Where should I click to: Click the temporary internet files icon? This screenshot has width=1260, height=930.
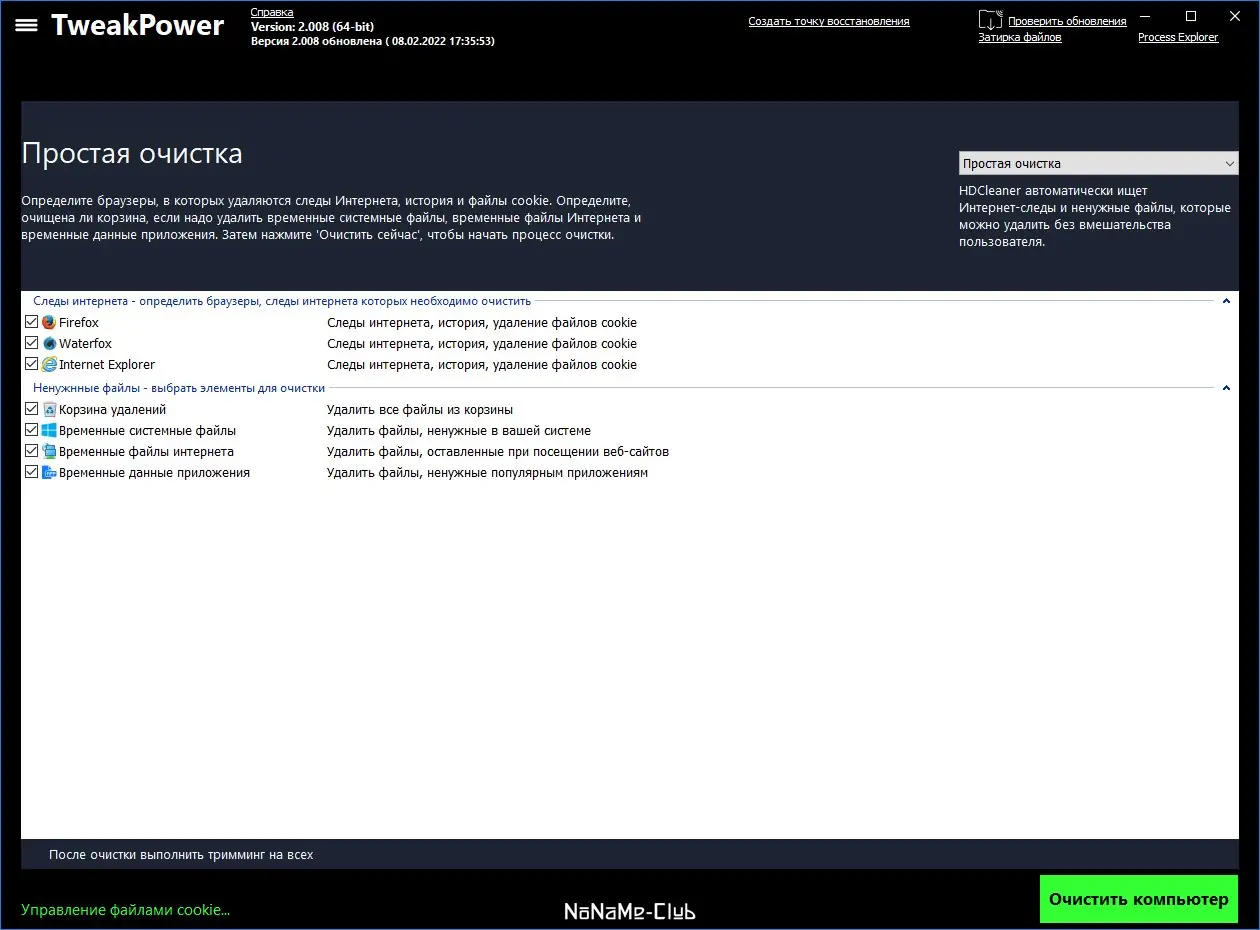pos(49,451)
